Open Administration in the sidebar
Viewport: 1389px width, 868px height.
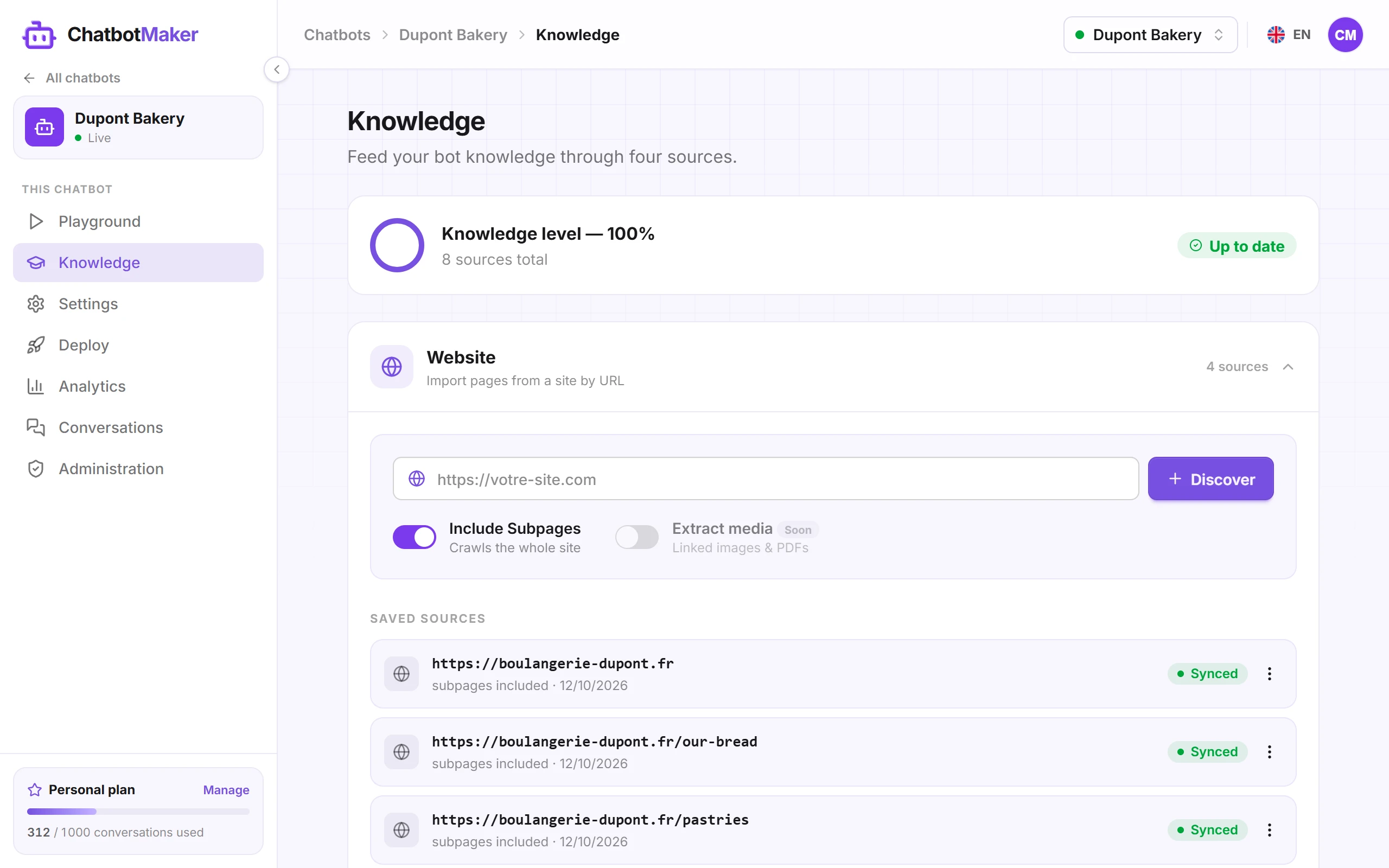coord(138,468)
